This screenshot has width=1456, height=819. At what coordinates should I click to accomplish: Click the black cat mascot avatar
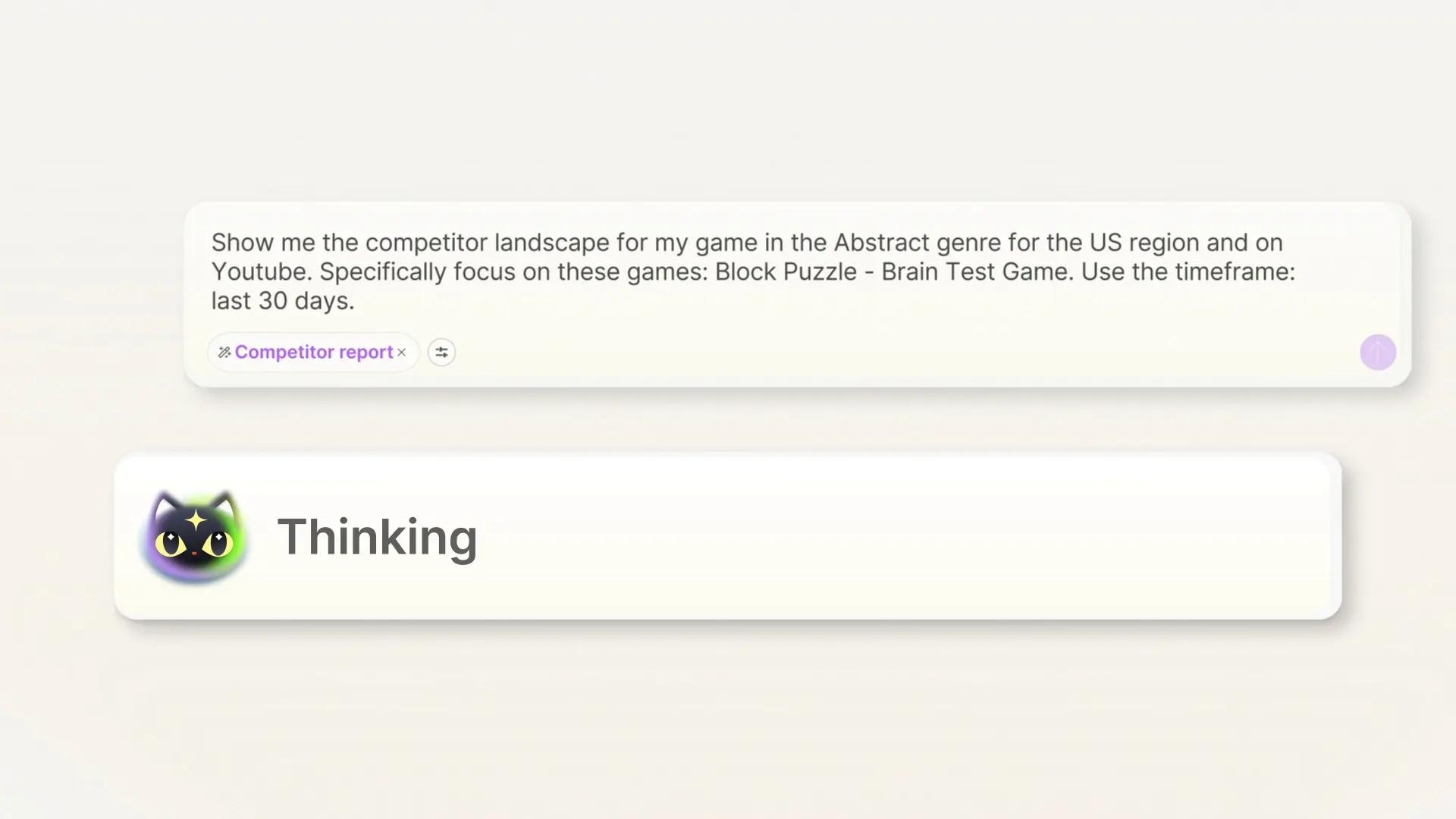pos(195,536)
